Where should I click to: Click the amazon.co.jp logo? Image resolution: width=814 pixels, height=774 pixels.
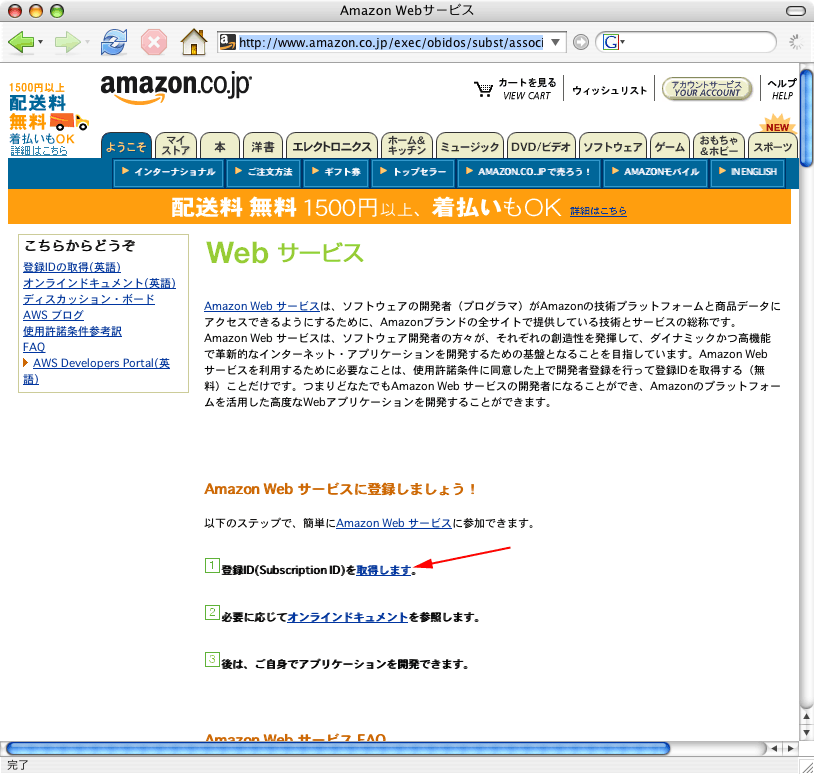coord(176,88)
